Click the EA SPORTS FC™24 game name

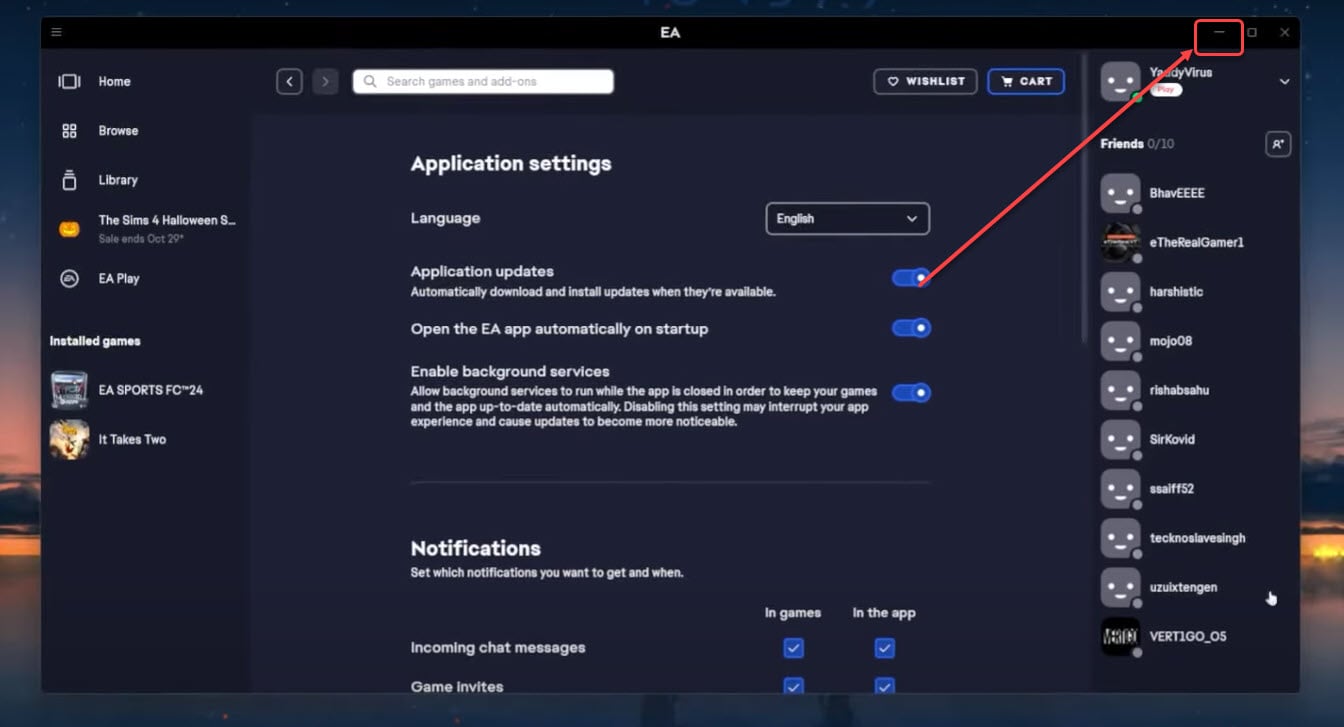[150, 390]
